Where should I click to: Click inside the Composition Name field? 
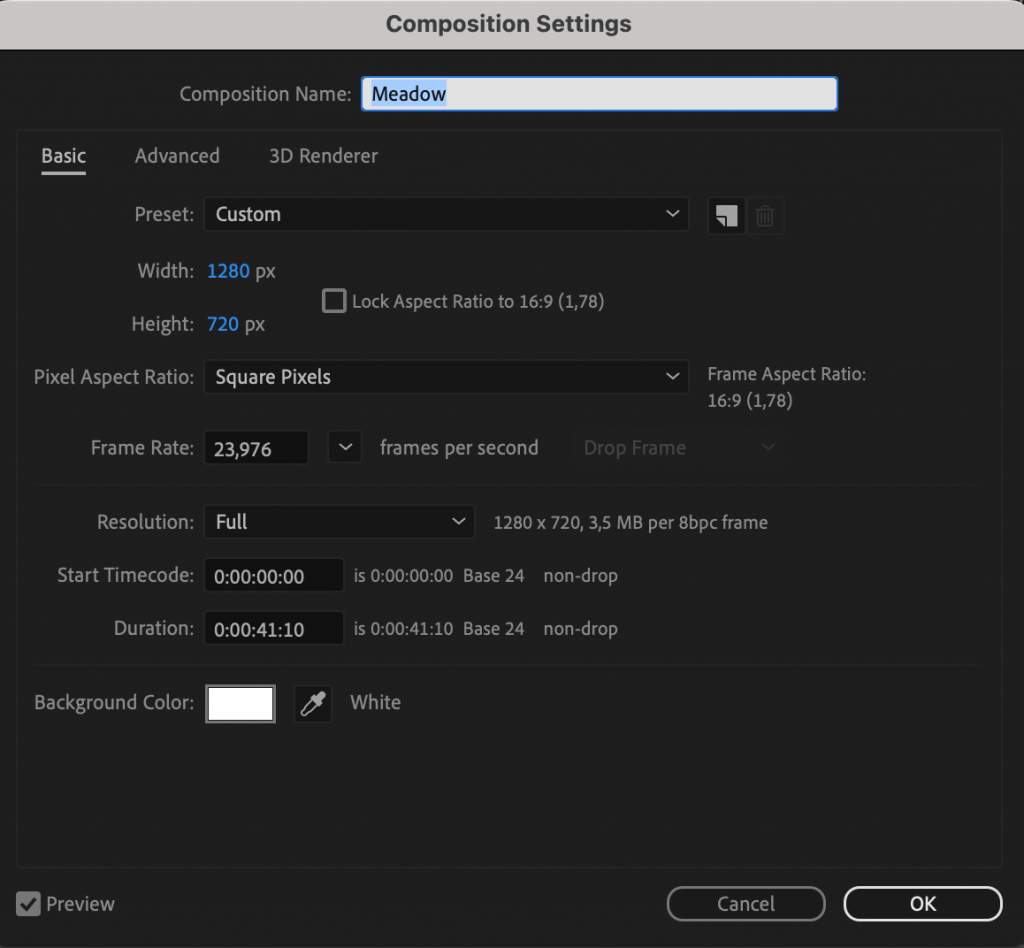point(599,93)
